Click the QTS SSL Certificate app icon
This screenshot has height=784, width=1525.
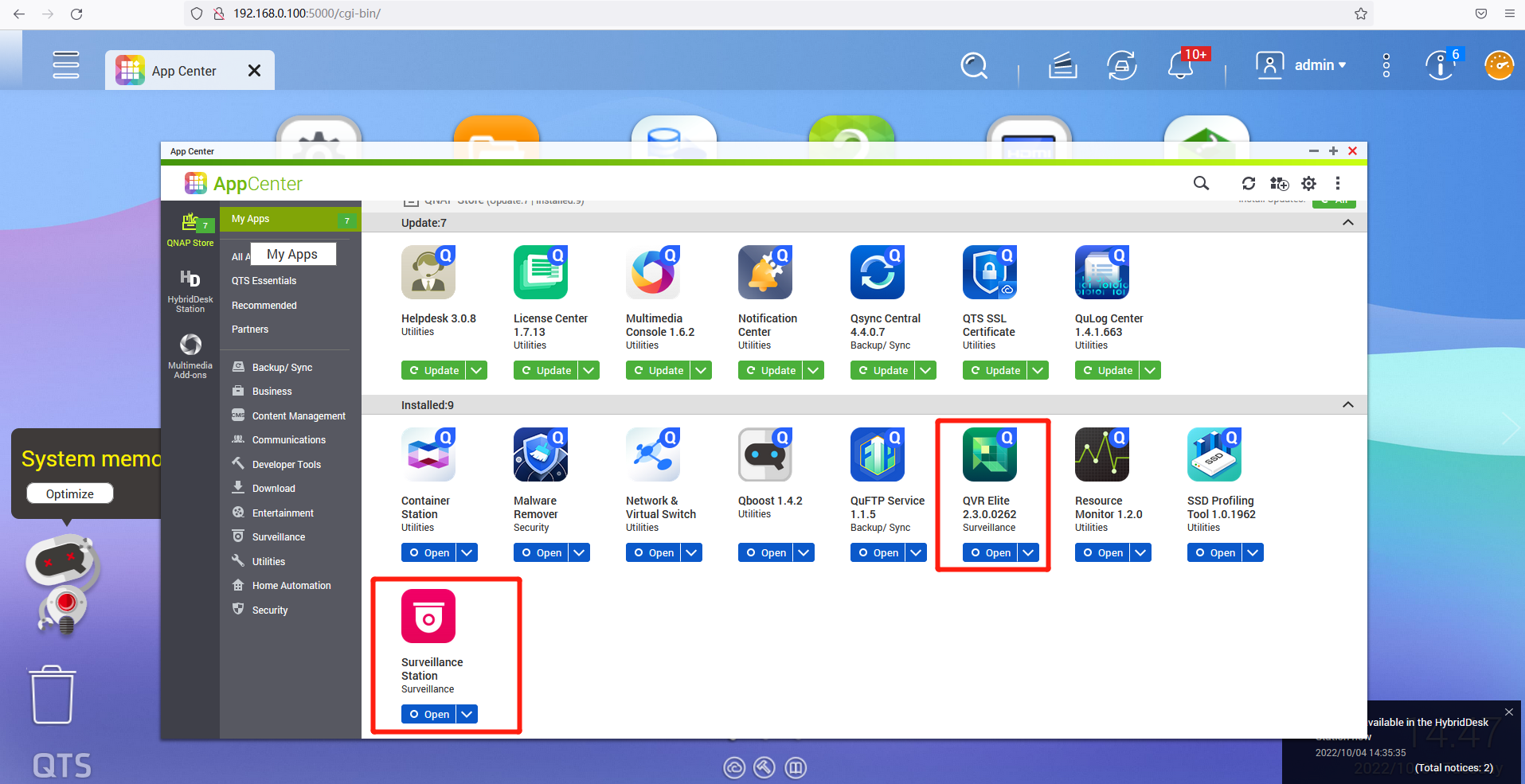coord(990,272)
